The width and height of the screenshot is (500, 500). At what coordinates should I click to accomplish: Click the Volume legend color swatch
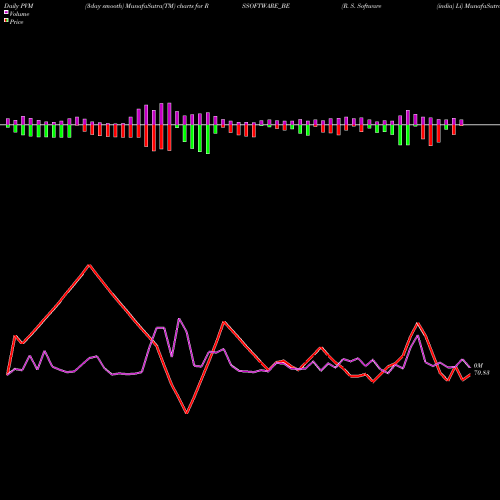point(6,13)
